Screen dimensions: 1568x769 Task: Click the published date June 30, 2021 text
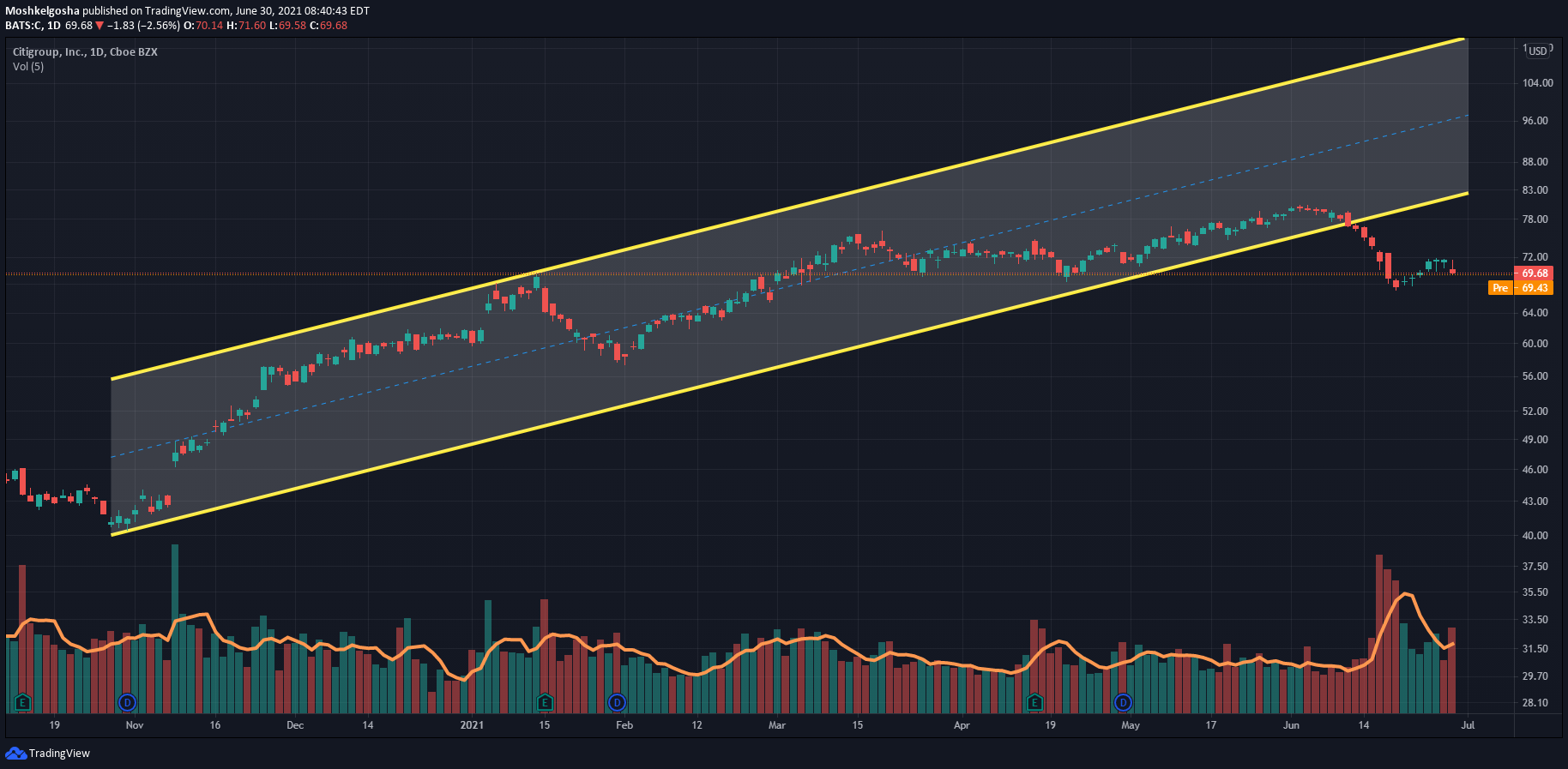coord(276,11)
